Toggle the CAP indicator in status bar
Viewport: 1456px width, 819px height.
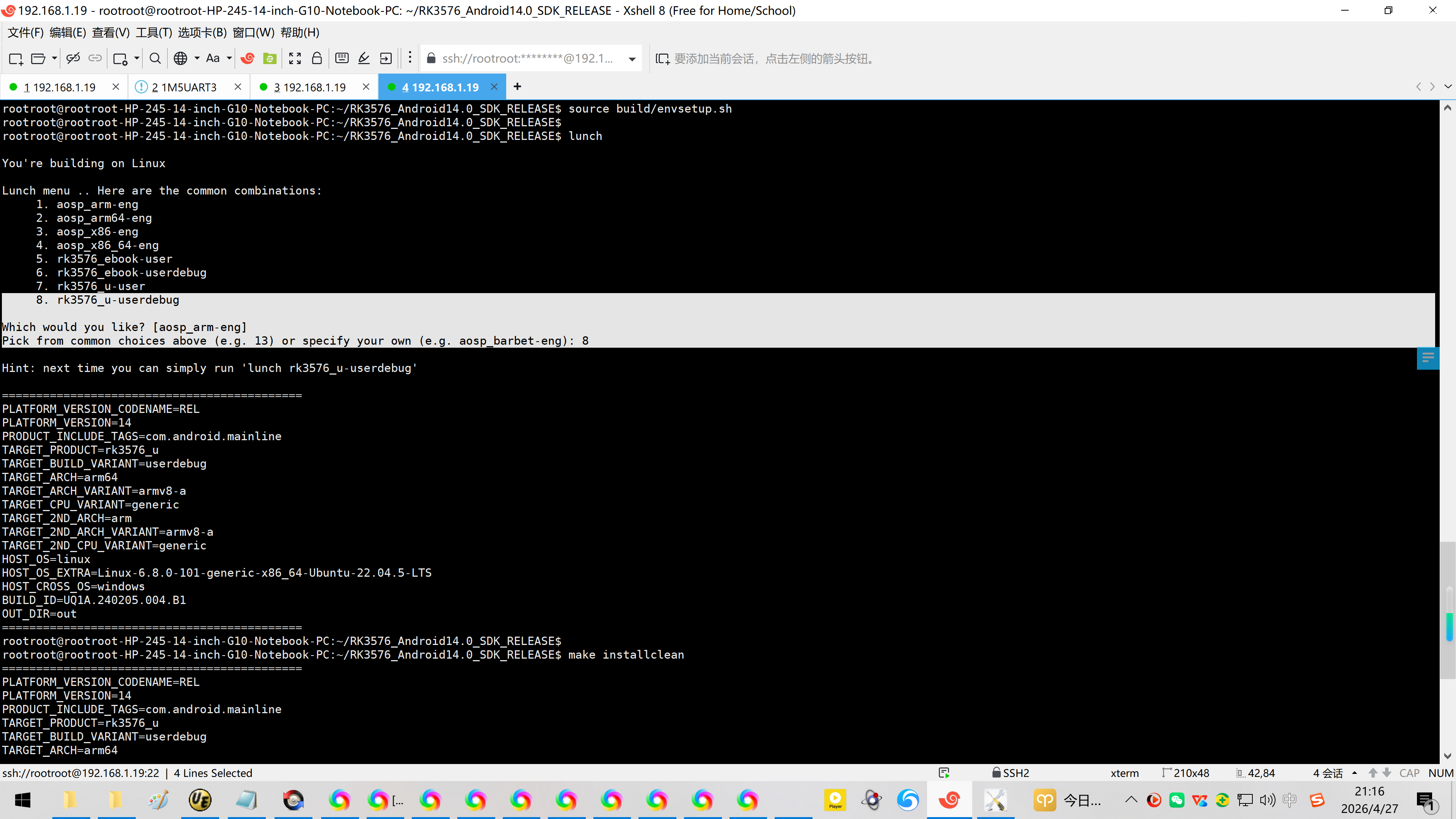(1409, 773)
